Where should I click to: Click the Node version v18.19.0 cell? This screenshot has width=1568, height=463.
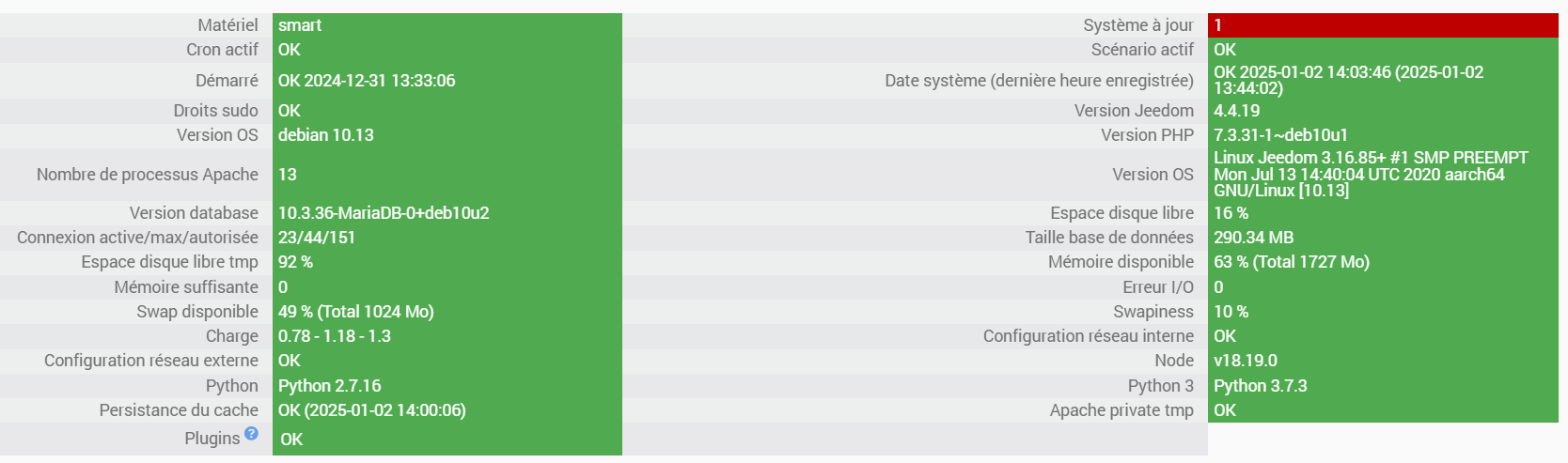coord(1383,361)
